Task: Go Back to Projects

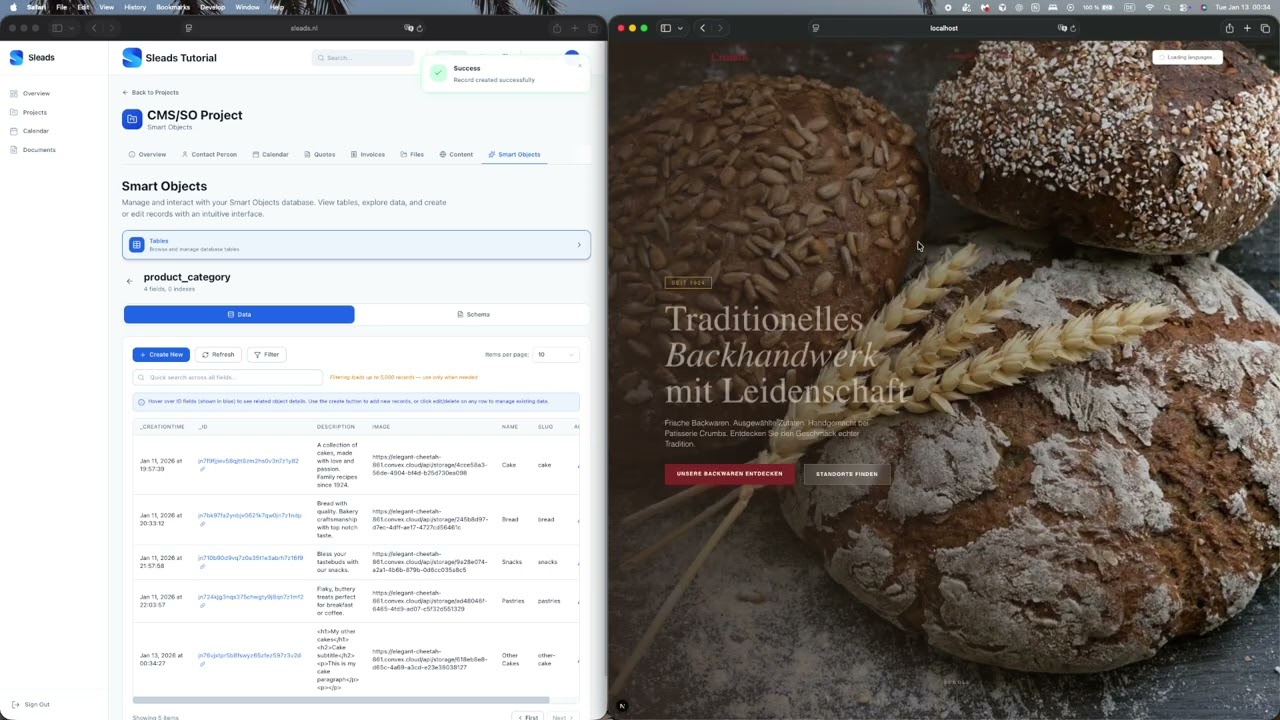Action: tap(150, 92)
